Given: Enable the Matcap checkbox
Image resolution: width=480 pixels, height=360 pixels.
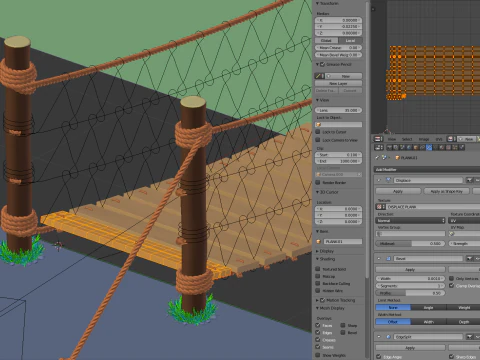Looking at the screenshot, I should tap(318, 276).
